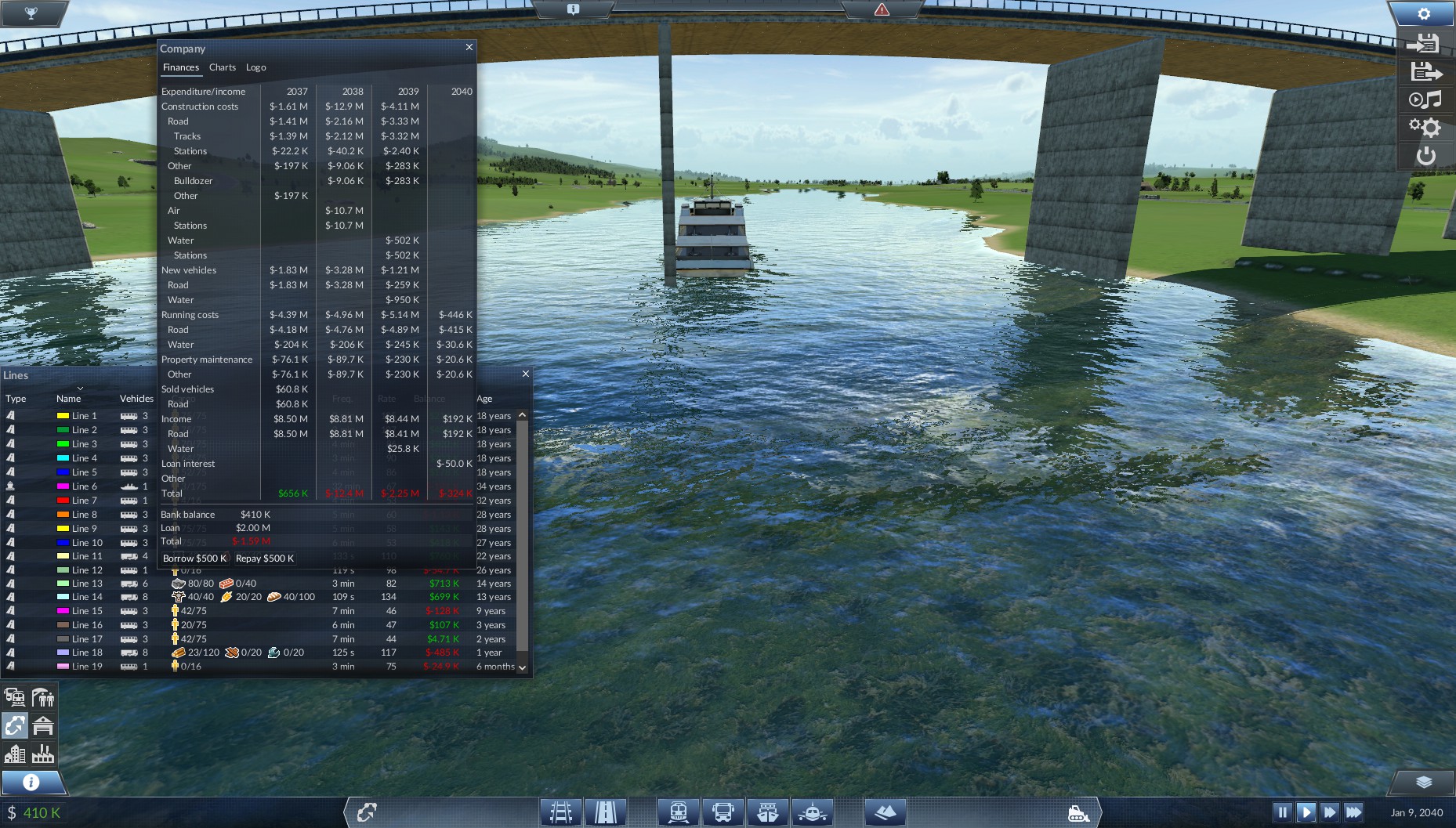Open the ship and harbor build menu

(x=767, y=812)
